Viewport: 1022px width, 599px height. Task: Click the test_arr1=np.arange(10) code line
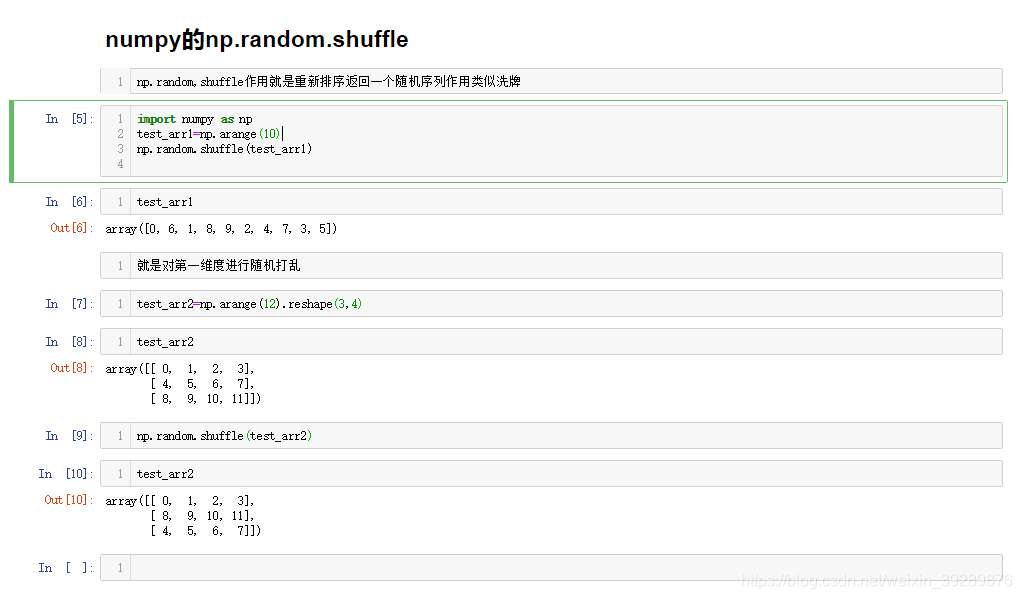click(x=209, y=134)
